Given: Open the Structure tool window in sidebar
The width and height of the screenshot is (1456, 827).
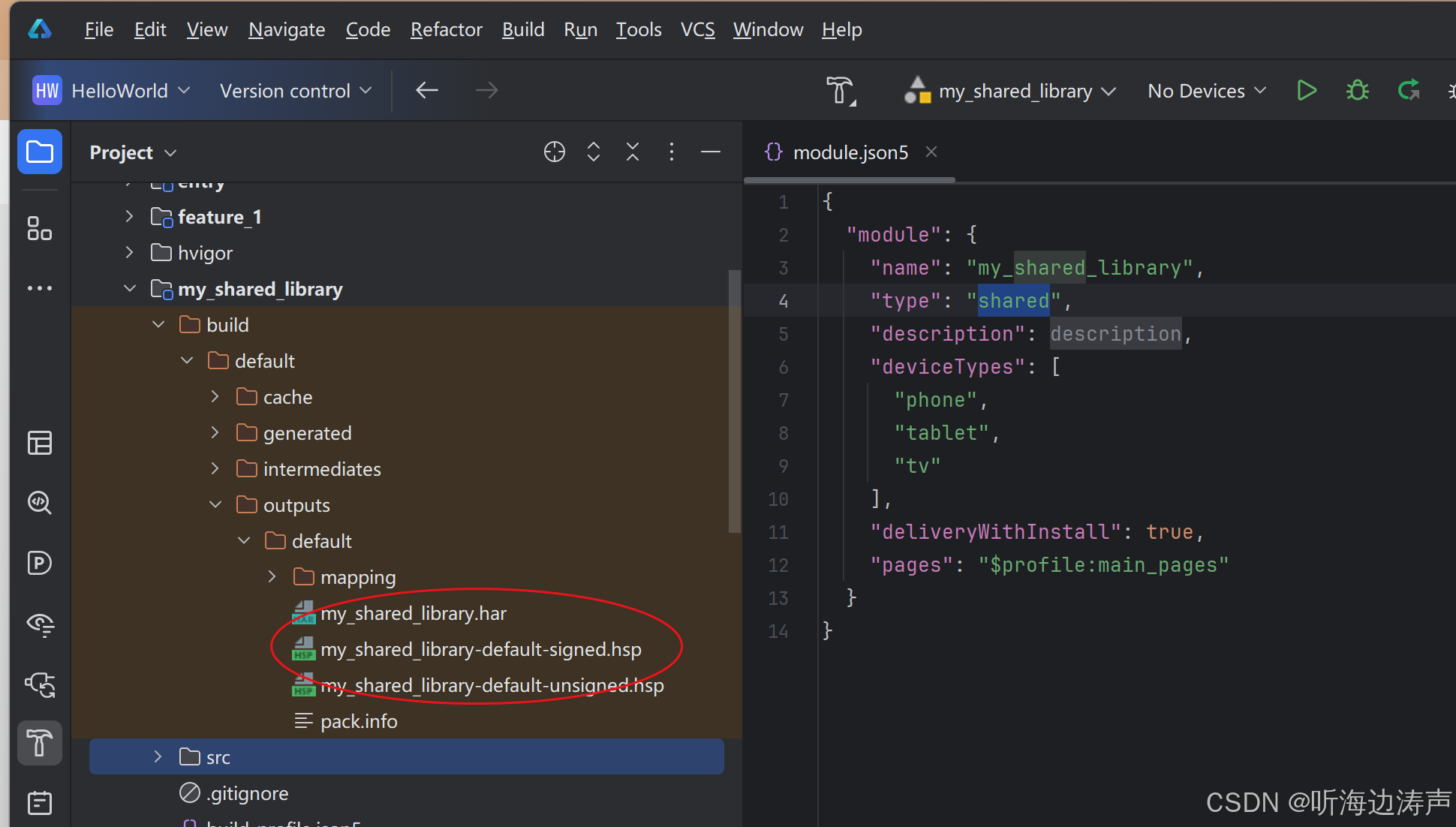Looking at the screenshot, I should [x=40, y=228].
